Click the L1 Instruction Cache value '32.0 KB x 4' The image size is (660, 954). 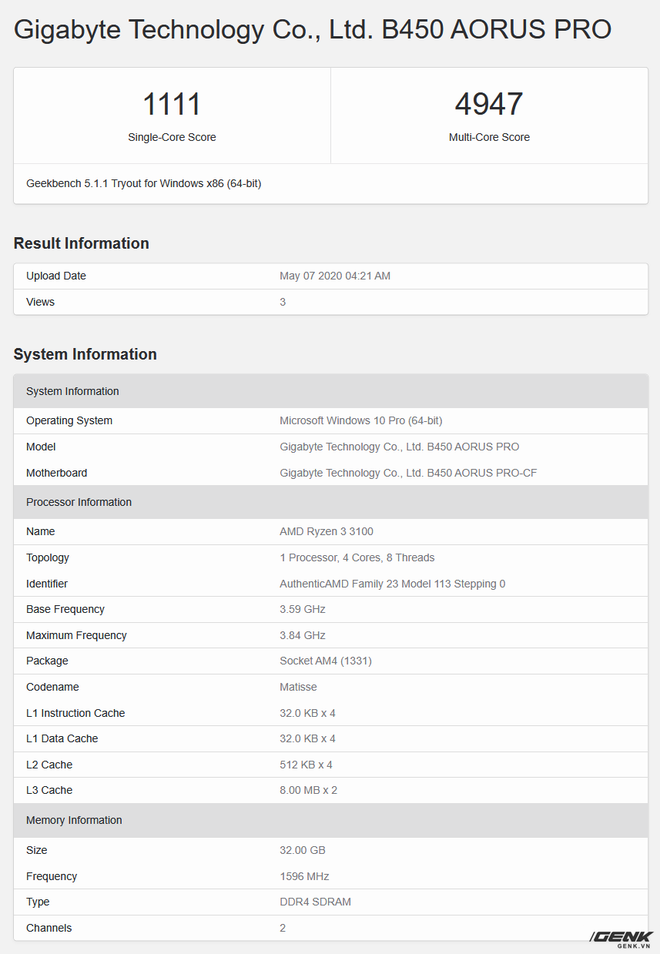click(308, 714)
